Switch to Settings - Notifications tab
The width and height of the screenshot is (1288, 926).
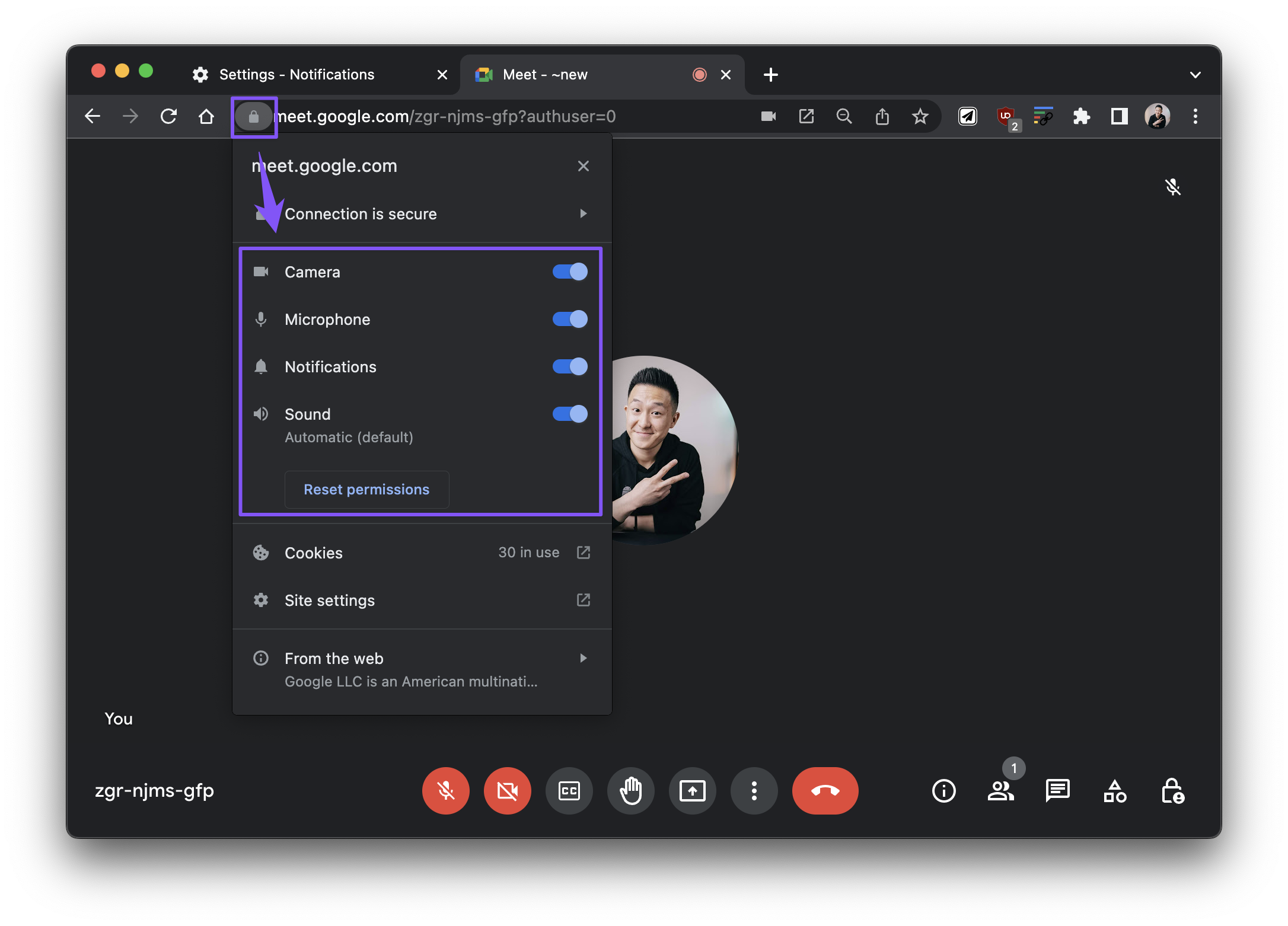pos(297,75)
